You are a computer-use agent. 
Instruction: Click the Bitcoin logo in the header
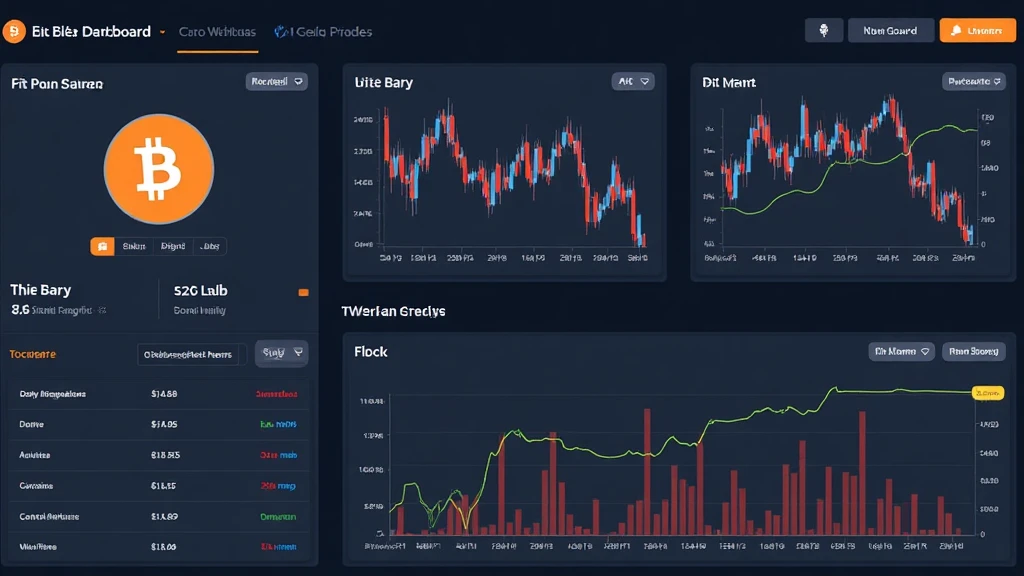(x=14, y=32)
